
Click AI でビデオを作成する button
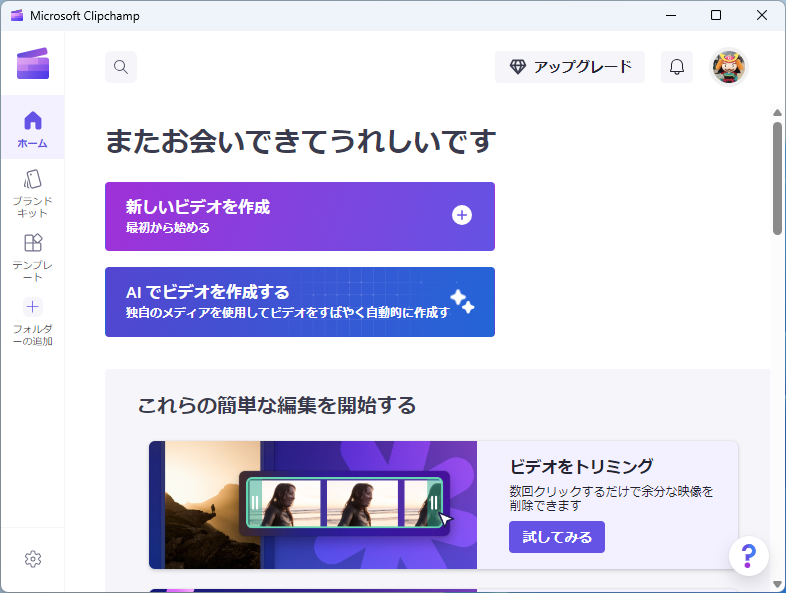[x=300, y=302]
